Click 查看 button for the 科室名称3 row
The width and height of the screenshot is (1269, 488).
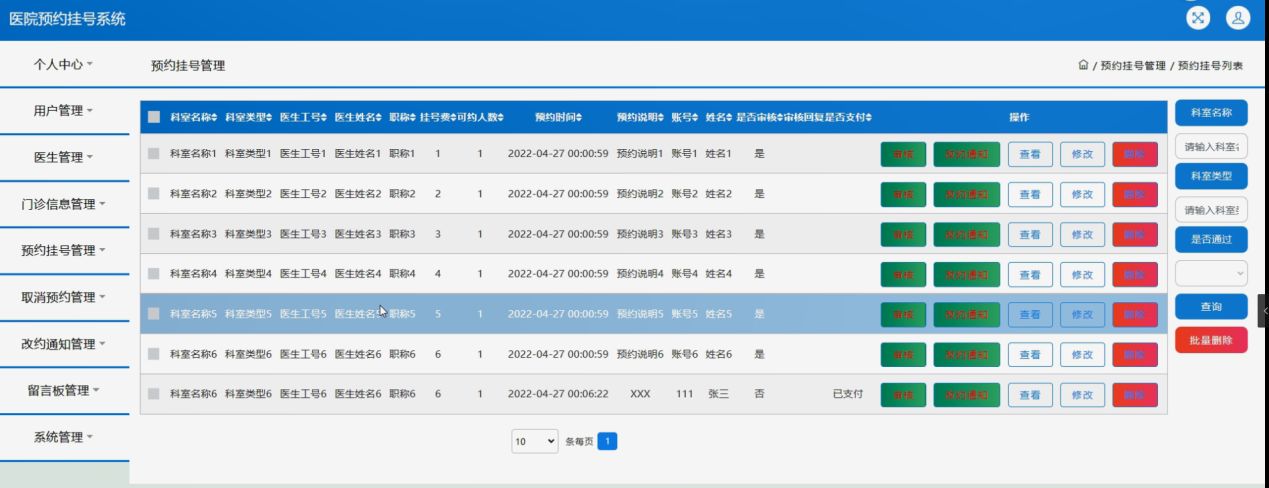1030,234
